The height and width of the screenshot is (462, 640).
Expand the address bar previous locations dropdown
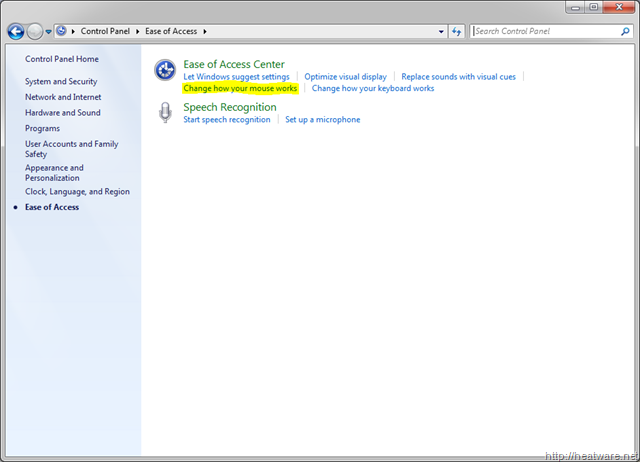point(441,31)
